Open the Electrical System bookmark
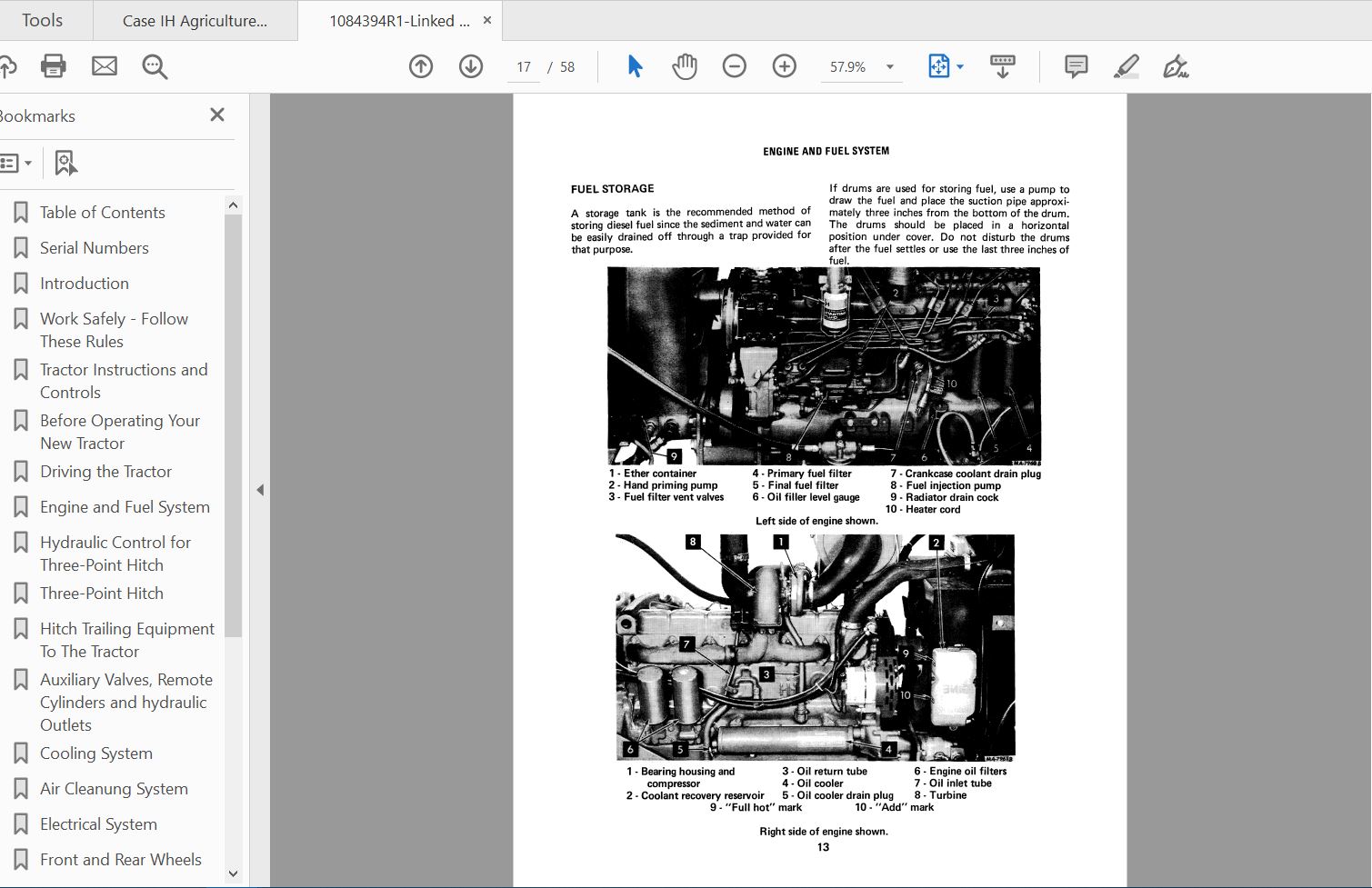Screen dimensions: 1372x888 tap(99, 824)
